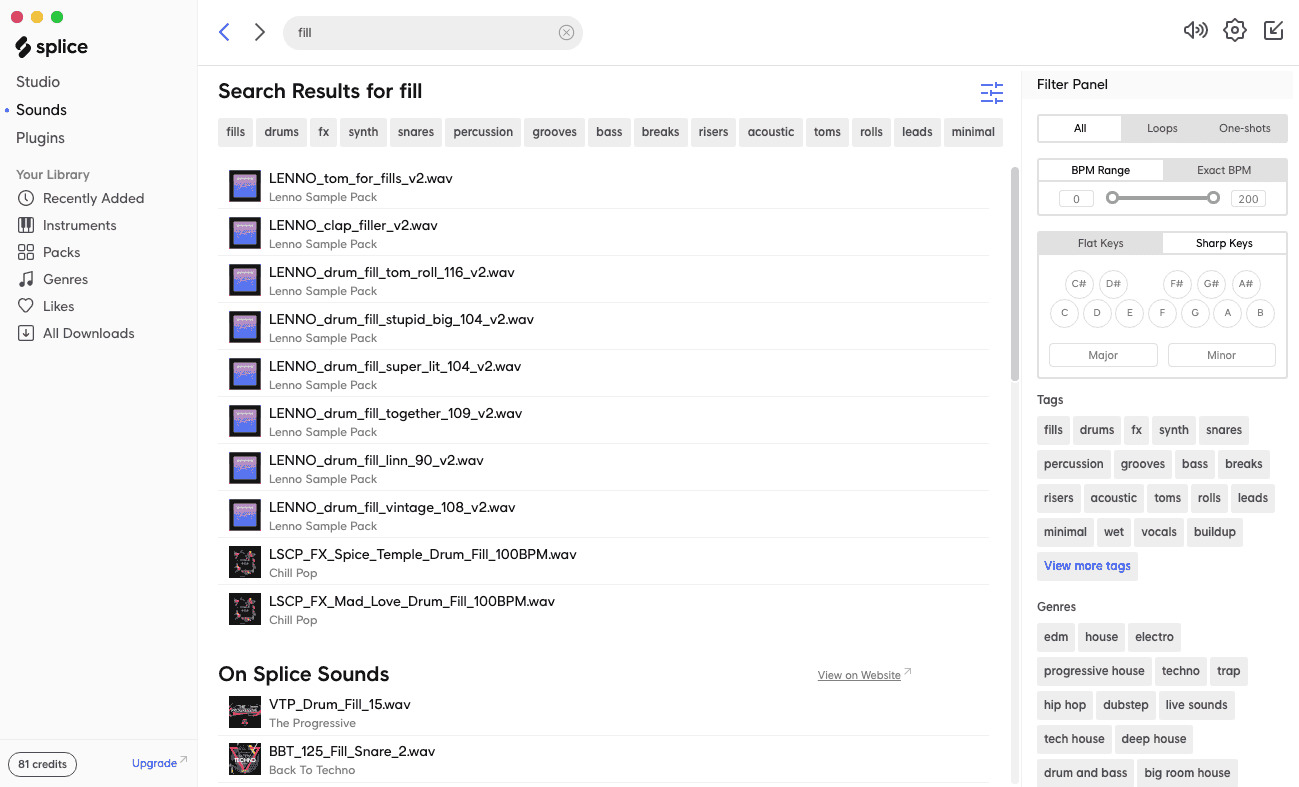Filter by the dubstep genre
Screen dimensions: 1299x787
point(1126,705)
